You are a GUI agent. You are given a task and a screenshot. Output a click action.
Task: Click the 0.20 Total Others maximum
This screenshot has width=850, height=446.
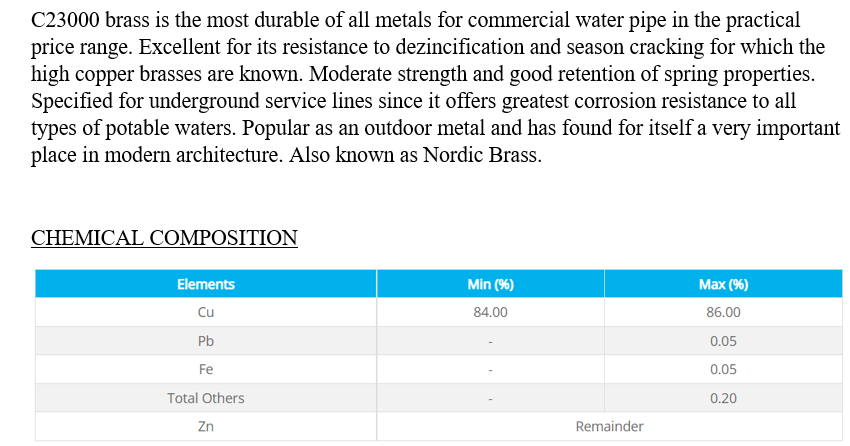click(723, 398)
